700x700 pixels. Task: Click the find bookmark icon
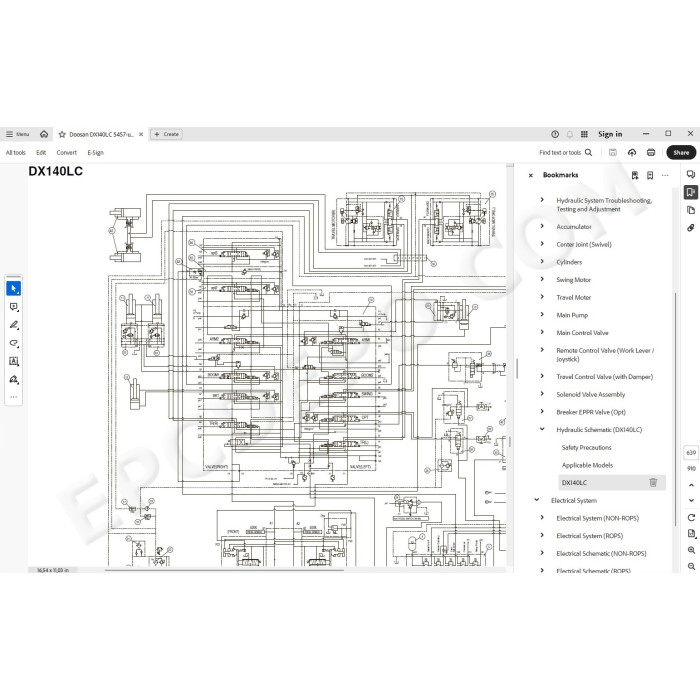click(635, 175)
